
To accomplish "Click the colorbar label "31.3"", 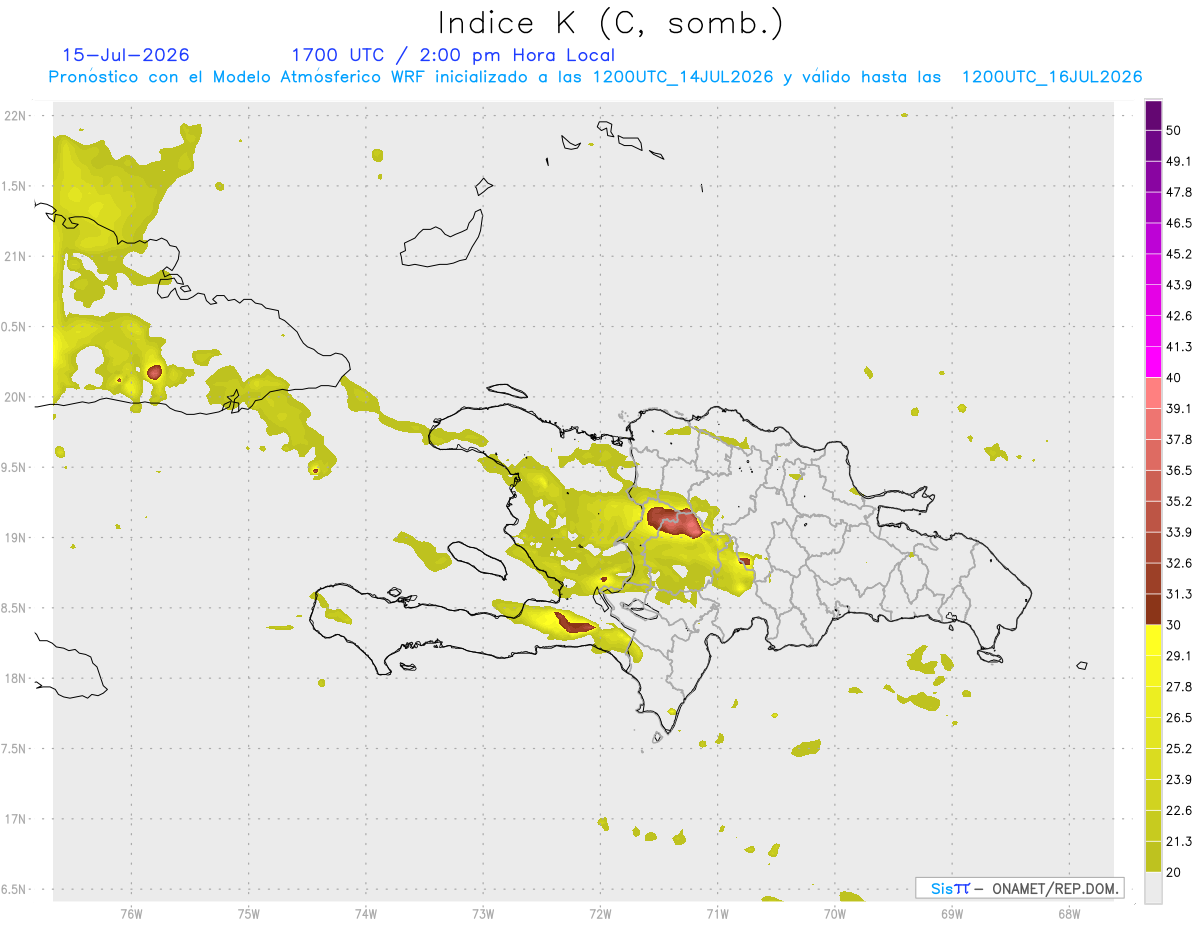I will tap(1180, 594).
